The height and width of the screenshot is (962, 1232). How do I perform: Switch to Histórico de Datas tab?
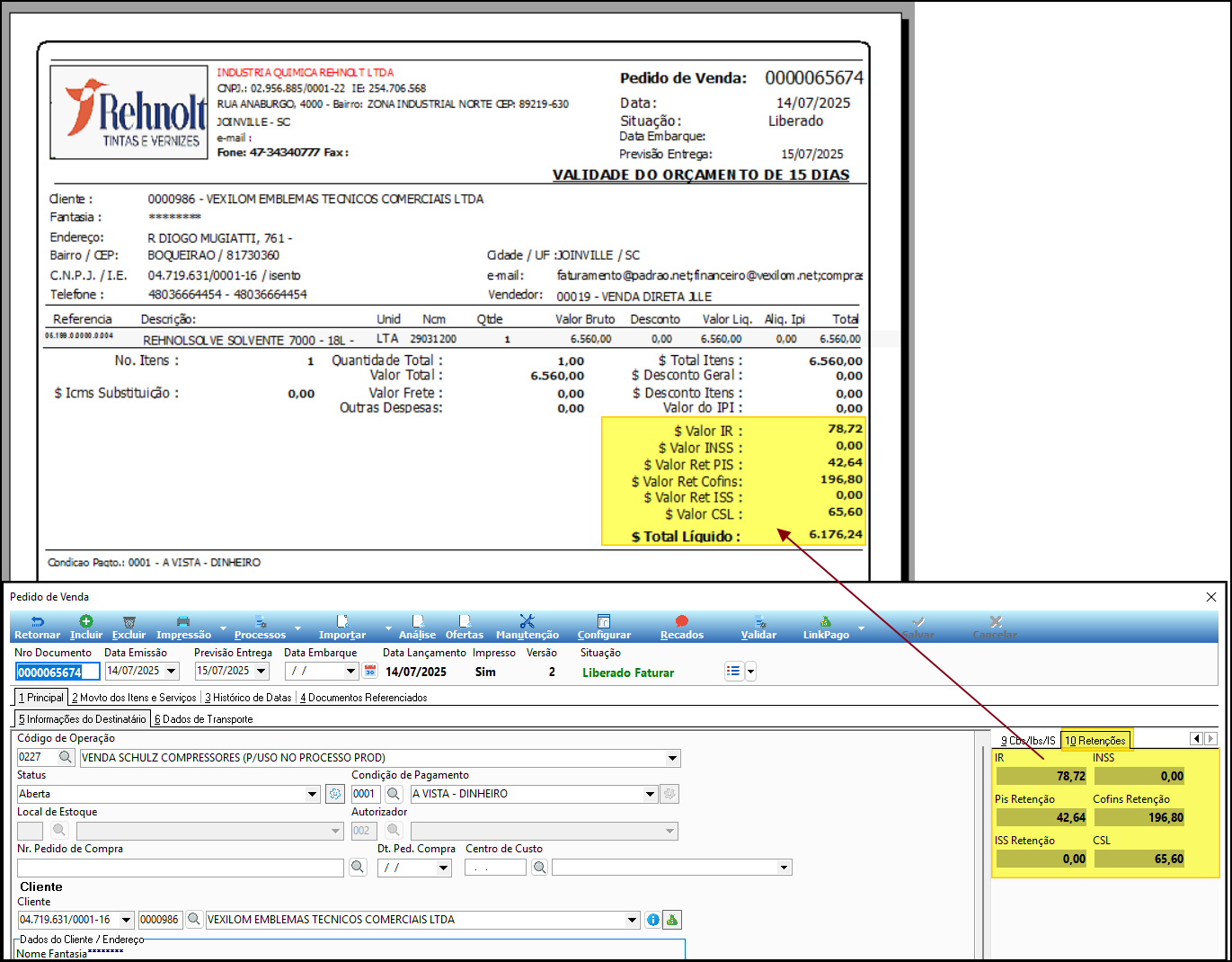click(248, 698)
